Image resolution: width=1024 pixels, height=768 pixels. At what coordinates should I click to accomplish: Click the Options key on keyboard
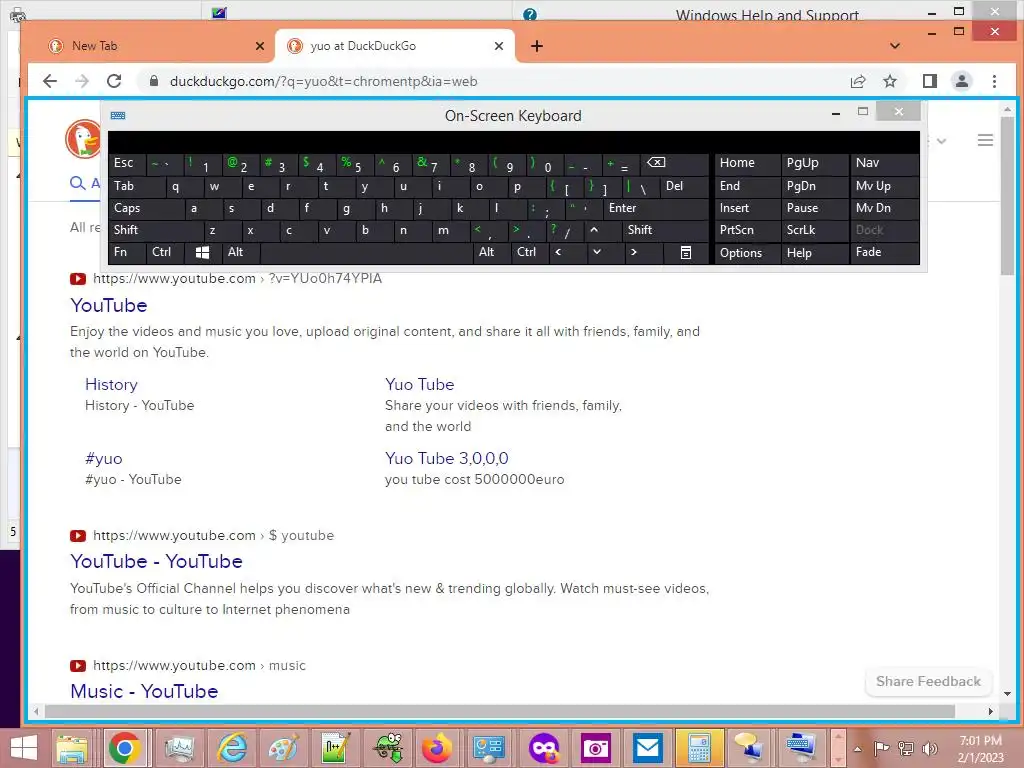pyautogui.click(x=748, y=252)
